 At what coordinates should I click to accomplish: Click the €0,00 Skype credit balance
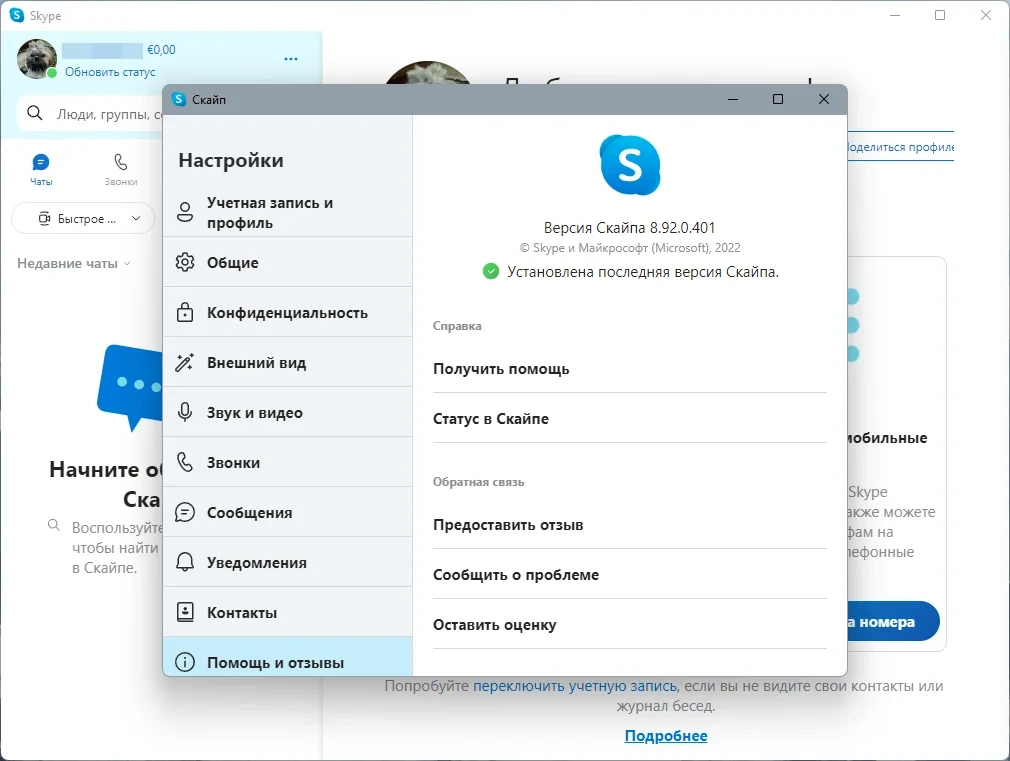[161, 50]
